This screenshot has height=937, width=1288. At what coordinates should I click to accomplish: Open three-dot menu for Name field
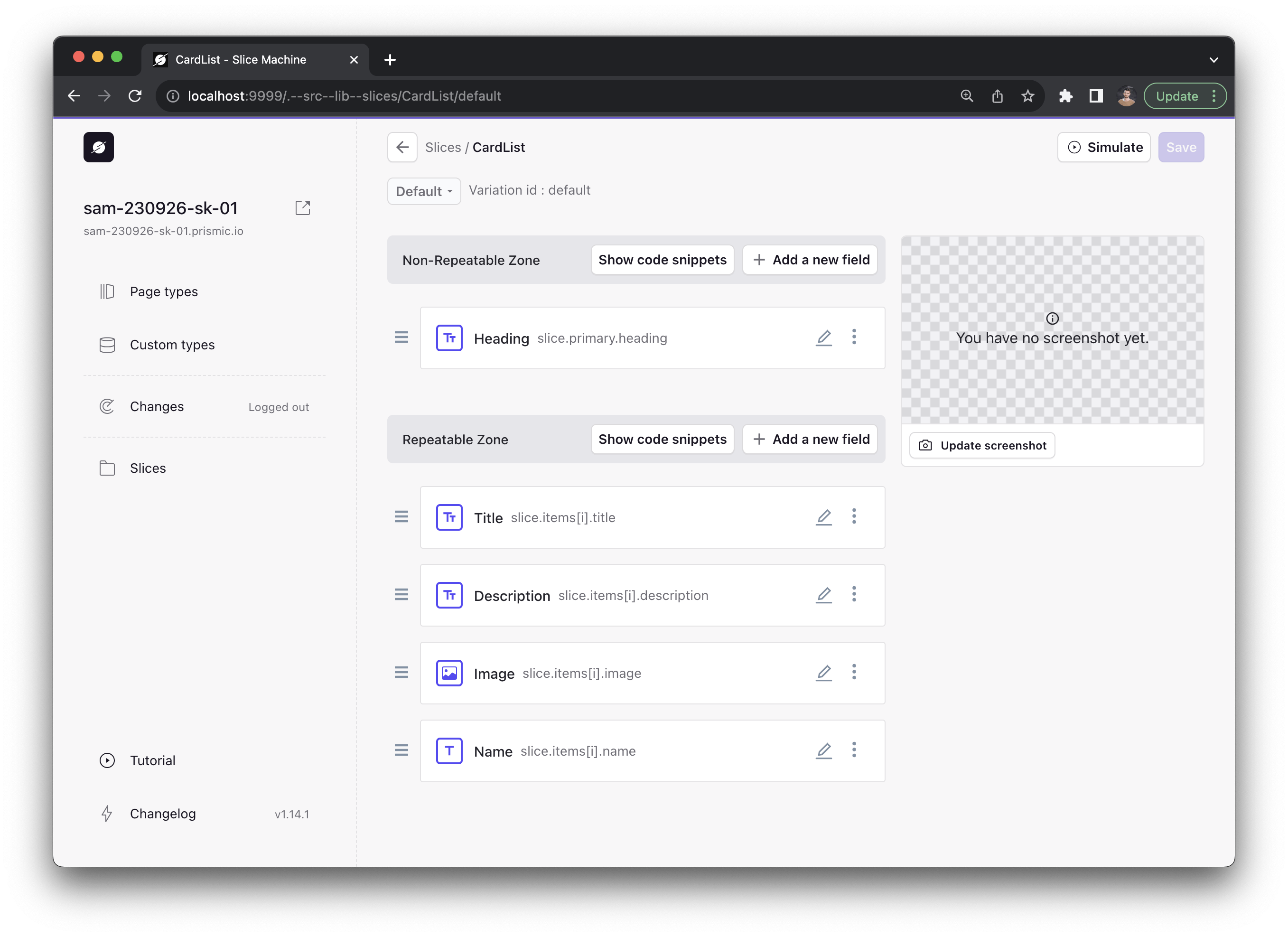tap(854, 750)
